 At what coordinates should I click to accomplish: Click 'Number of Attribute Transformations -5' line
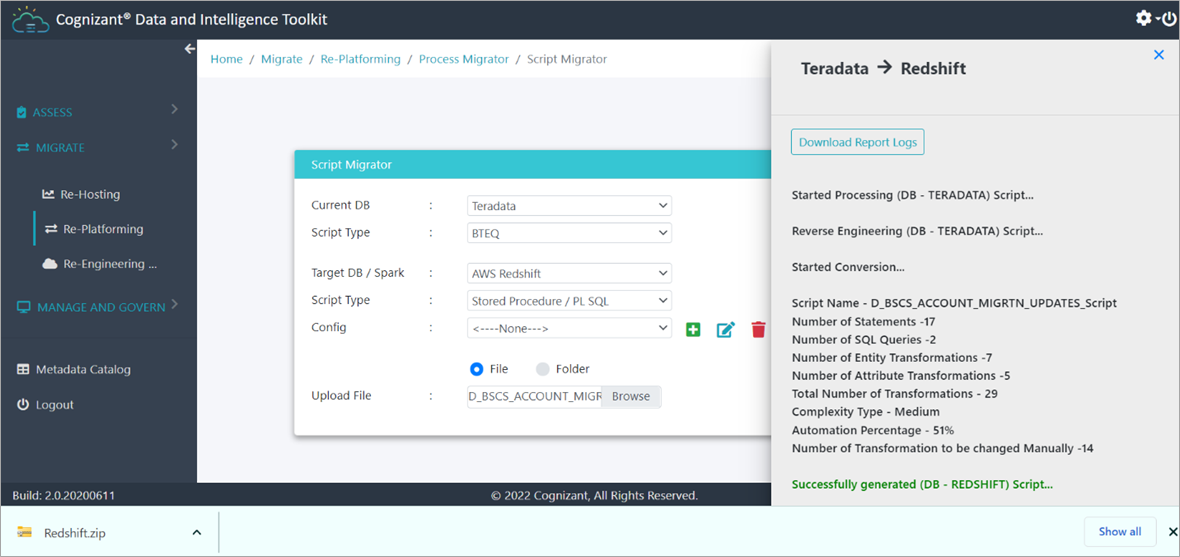pos(901,376)
